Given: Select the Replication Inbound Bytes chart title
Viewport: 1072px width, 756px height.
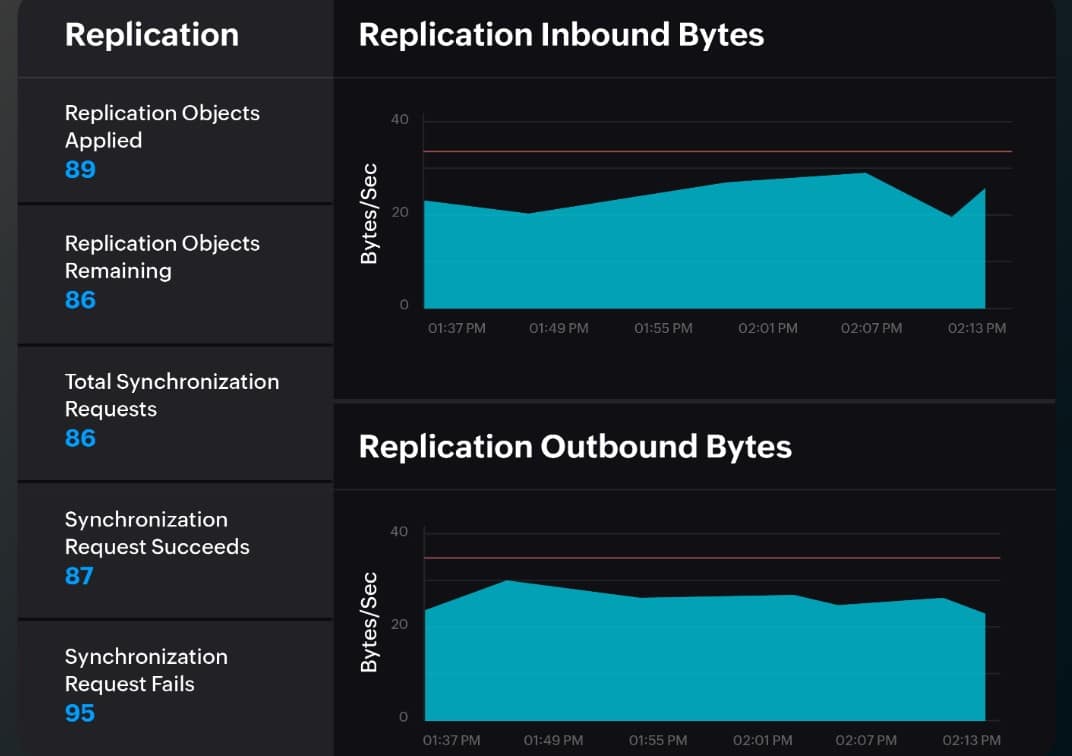Looking at the screenshot, I should click(x=561, y=34).
